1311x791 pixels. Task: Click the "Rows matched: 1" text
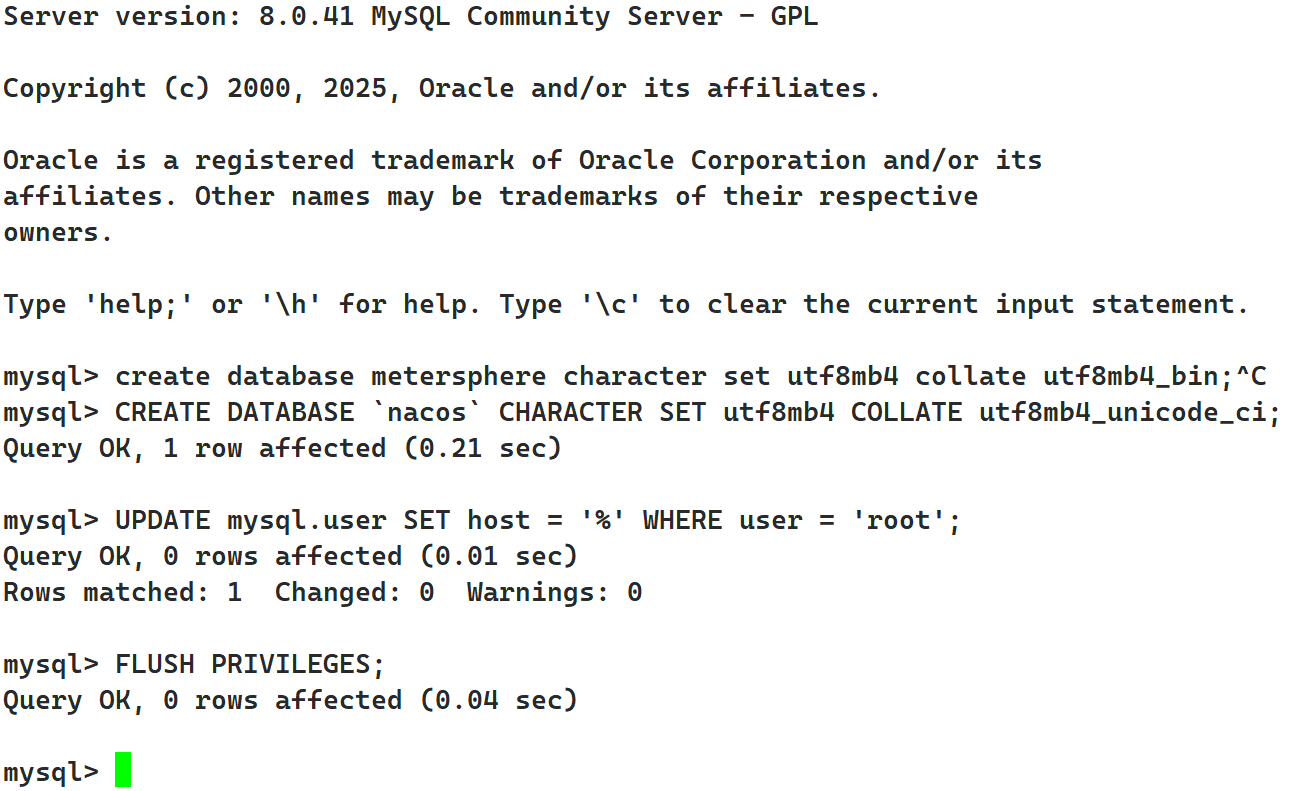[122, 592]
